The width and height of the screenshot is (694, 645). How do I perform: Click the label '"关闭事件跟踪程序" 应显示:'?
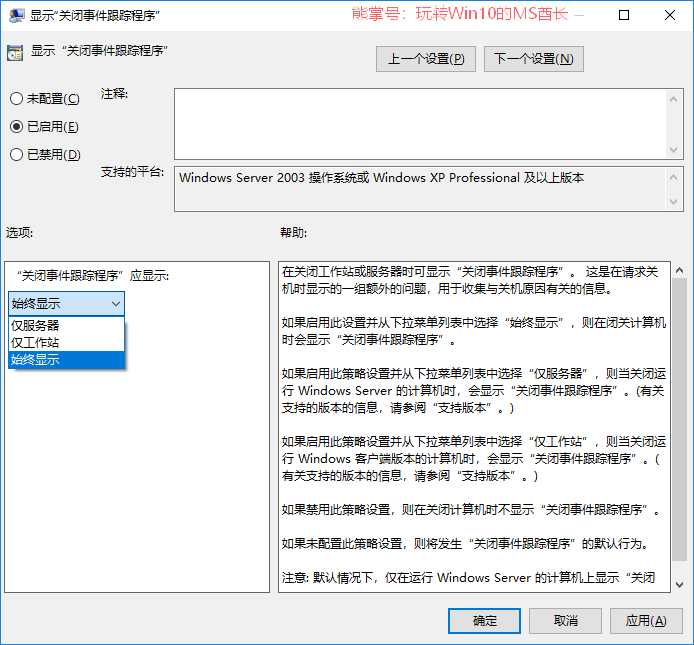tap(93, 276)
